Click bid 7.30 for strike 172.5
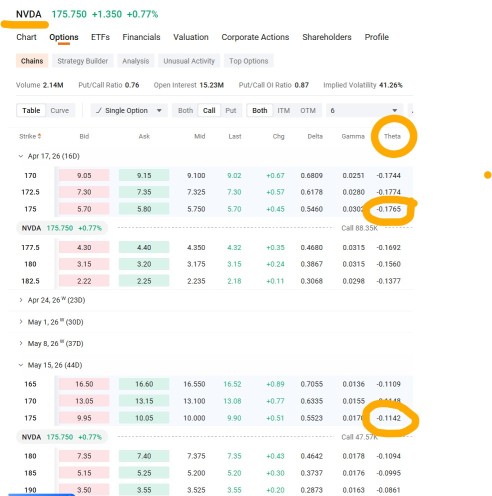492x496 pixels. [84, 192]
